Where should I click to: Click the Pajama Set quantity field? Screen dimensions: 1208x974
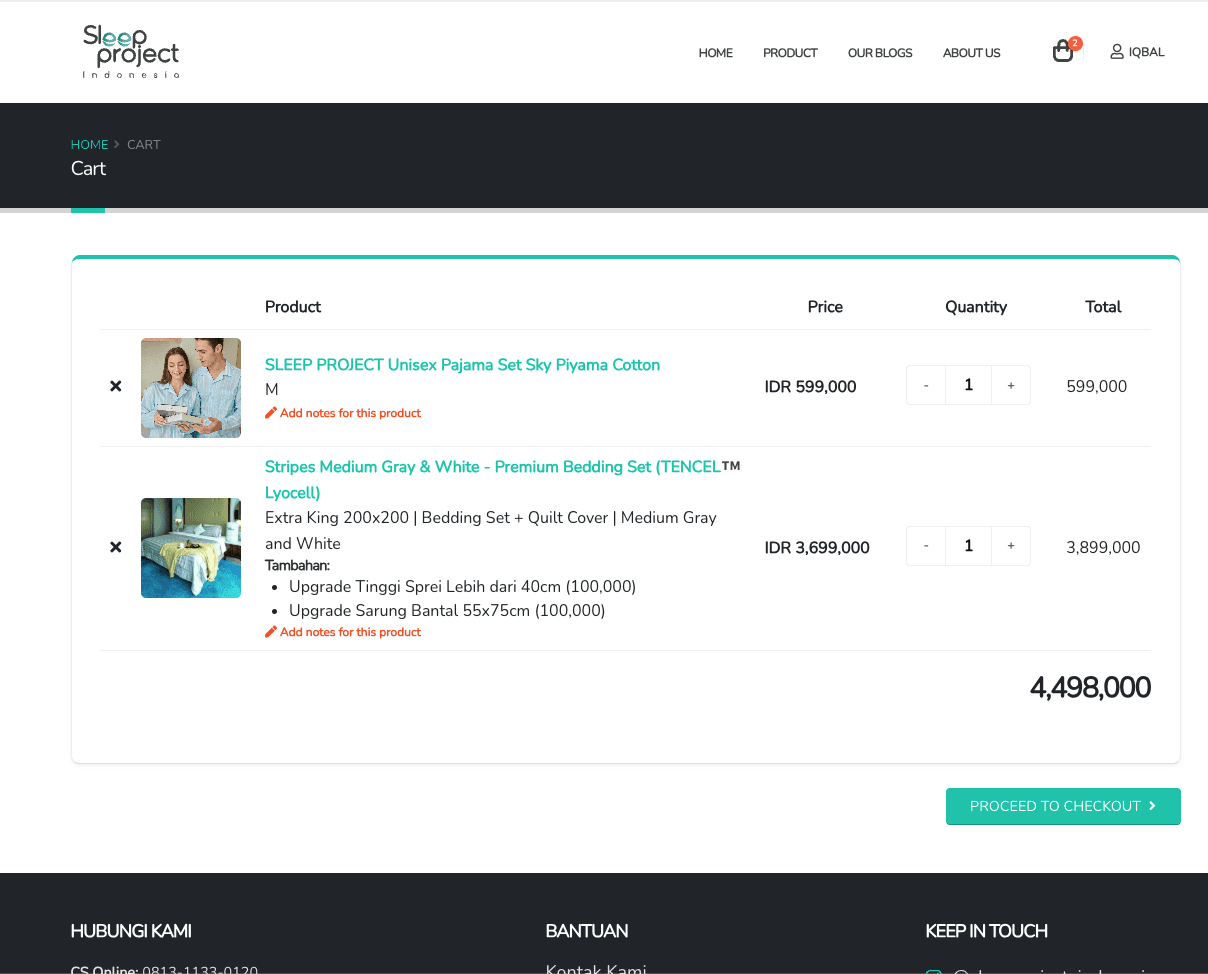pyautogui.click(x=968, y=385)
